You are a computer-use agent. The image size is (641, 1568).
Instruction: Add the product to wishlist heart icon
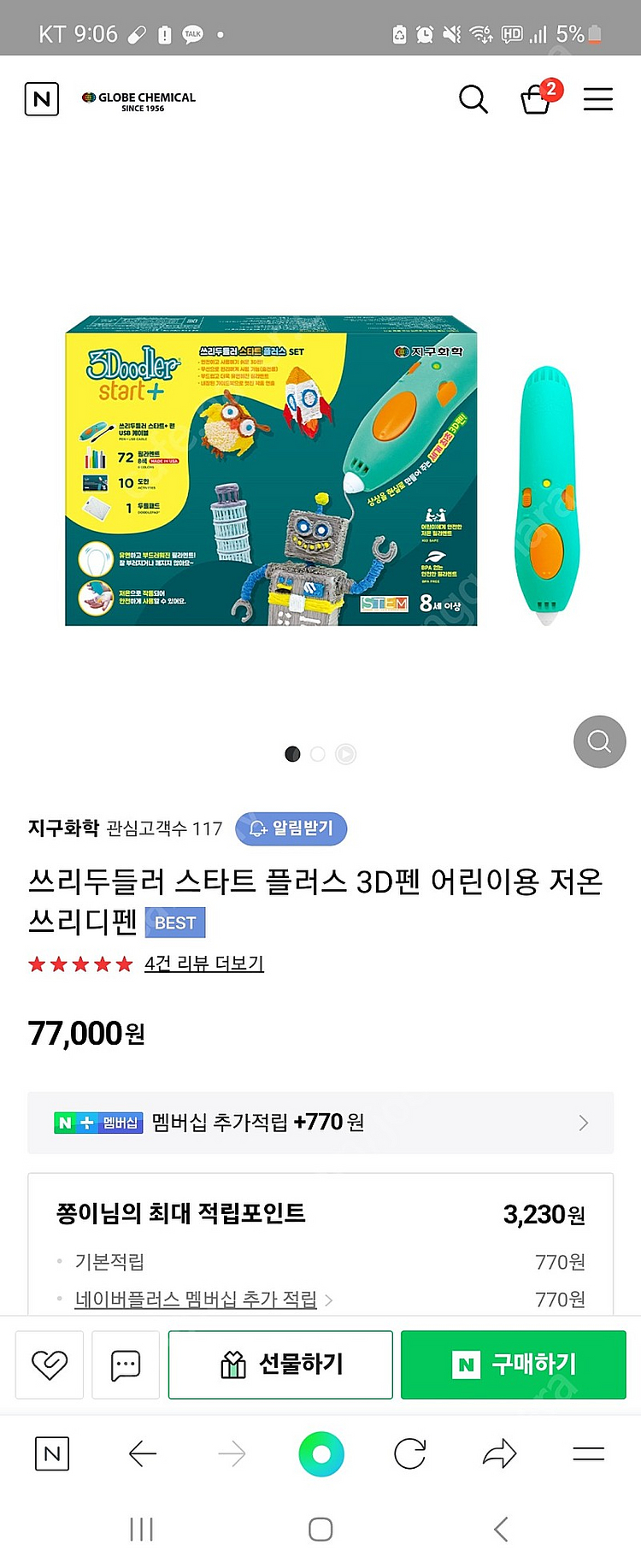50,1365
